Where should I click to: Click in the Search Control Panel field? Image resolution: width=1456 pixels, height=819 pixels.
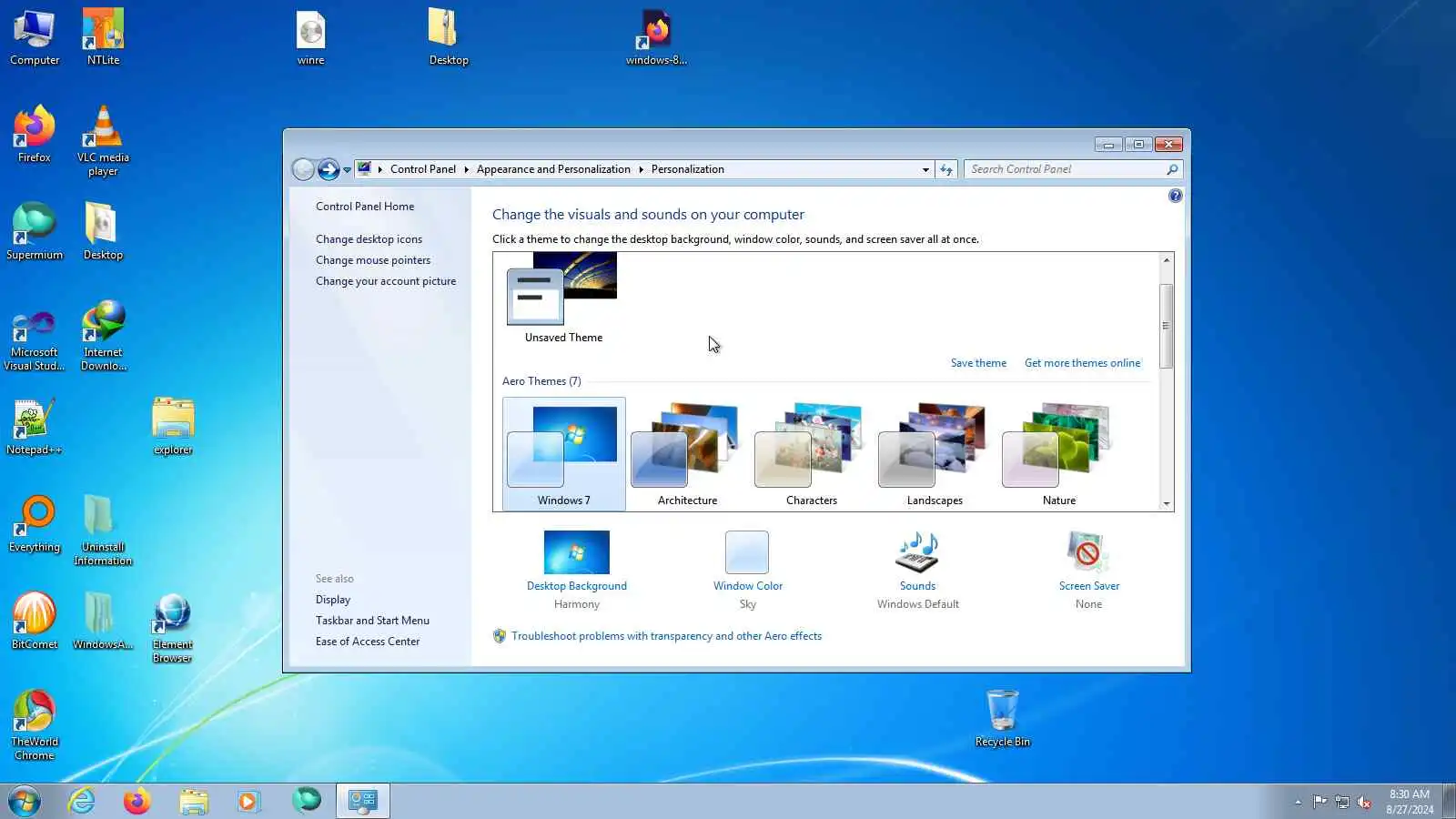[1066, 169]
